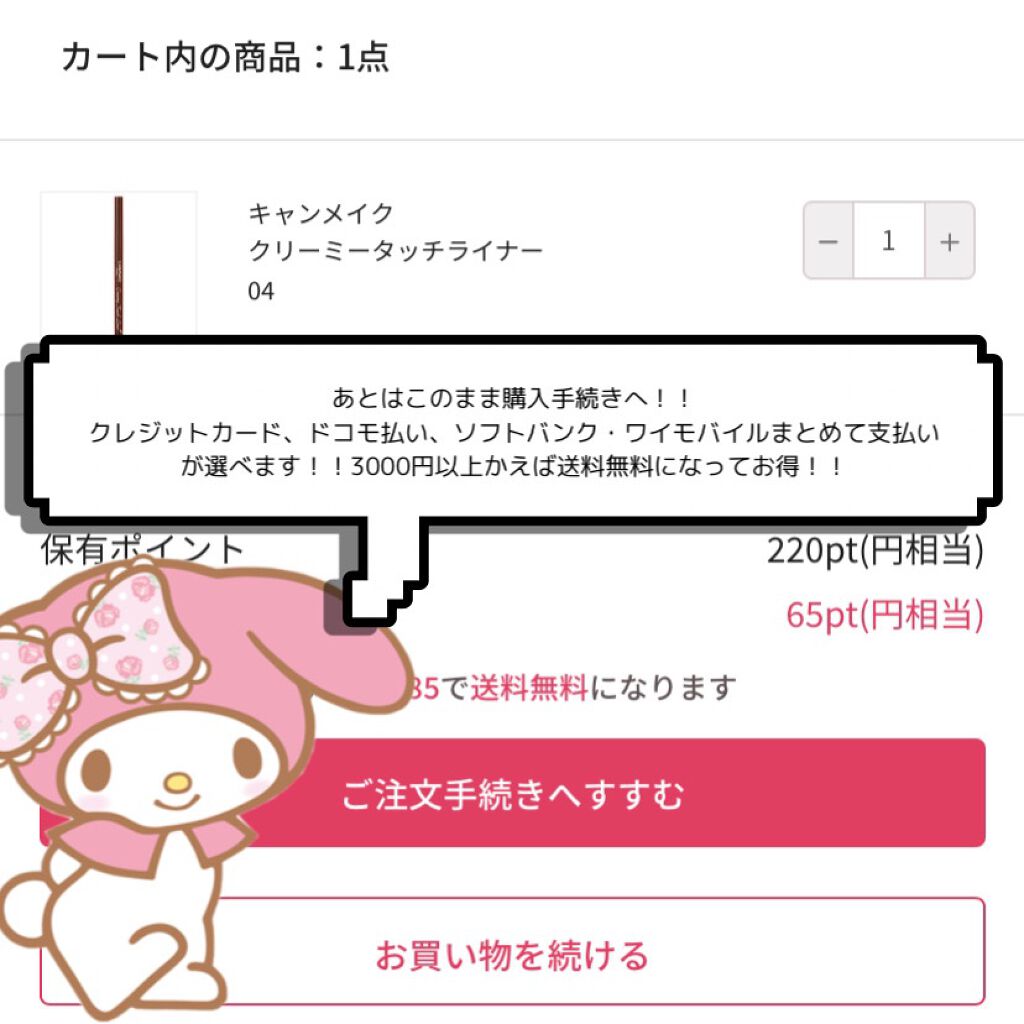Increase quantity with the plus button

point(950,241)
